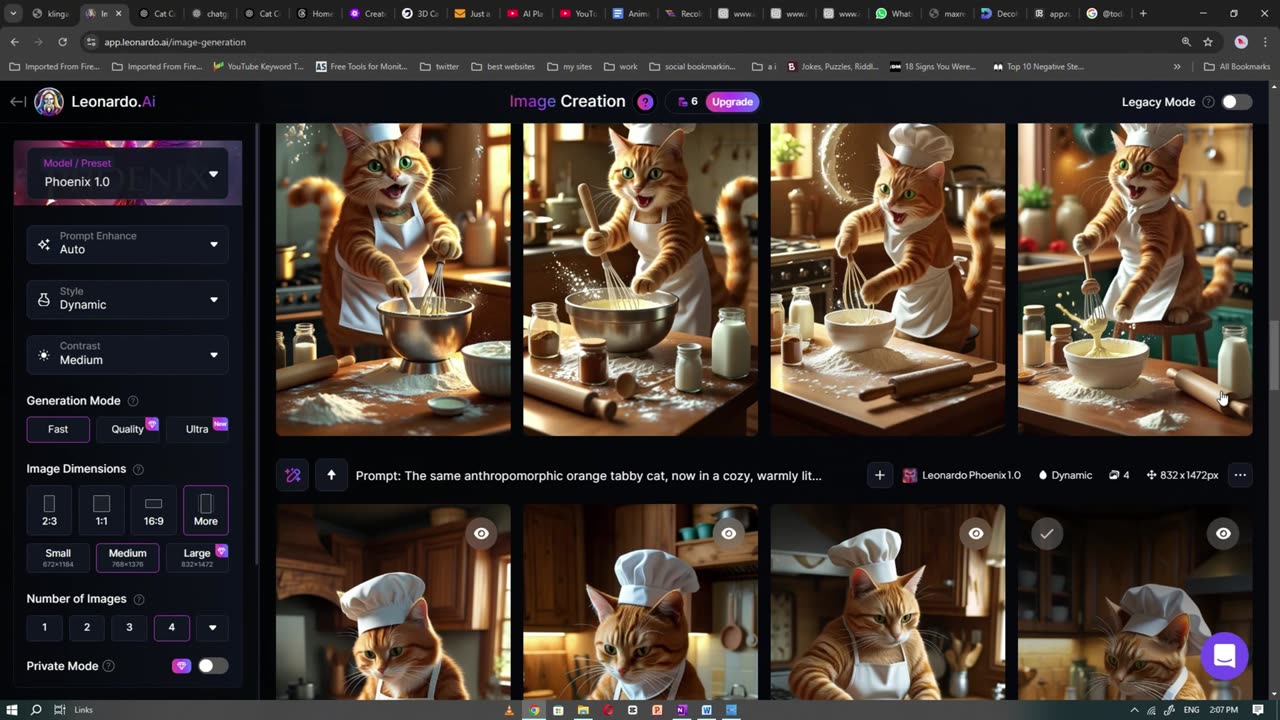Image resolution: width=1280 pixels, height=720 pixels.
Task: Open first top-row cat whisking image
Action: (x=393, y=279)
